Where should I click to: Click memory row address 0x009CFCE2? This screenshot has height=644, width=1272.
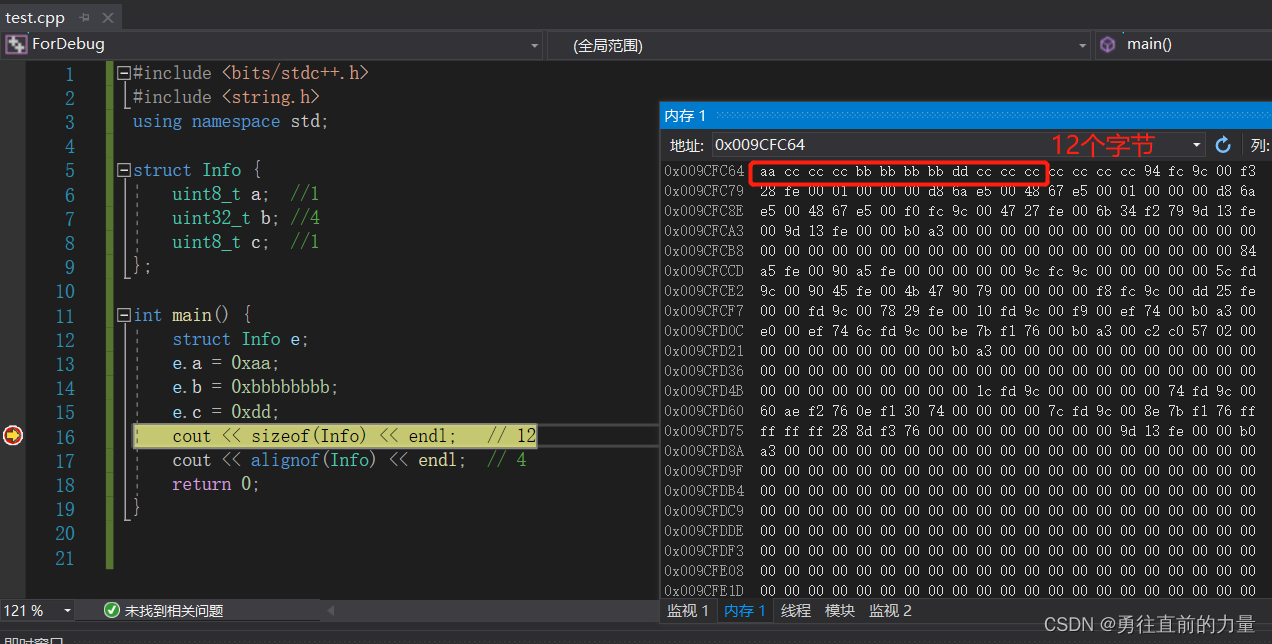pos(704,291)
